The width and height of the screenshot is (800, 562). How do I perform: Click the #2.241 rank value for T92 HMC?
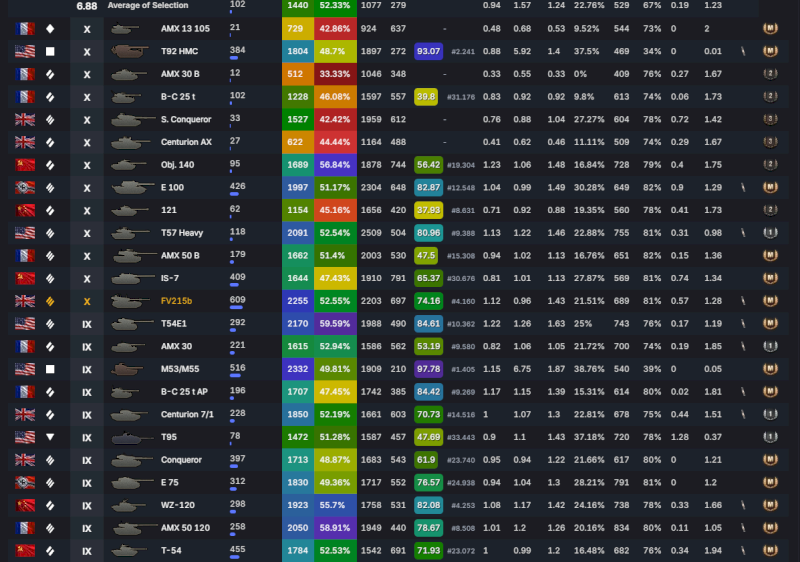(x=463, y=52)
